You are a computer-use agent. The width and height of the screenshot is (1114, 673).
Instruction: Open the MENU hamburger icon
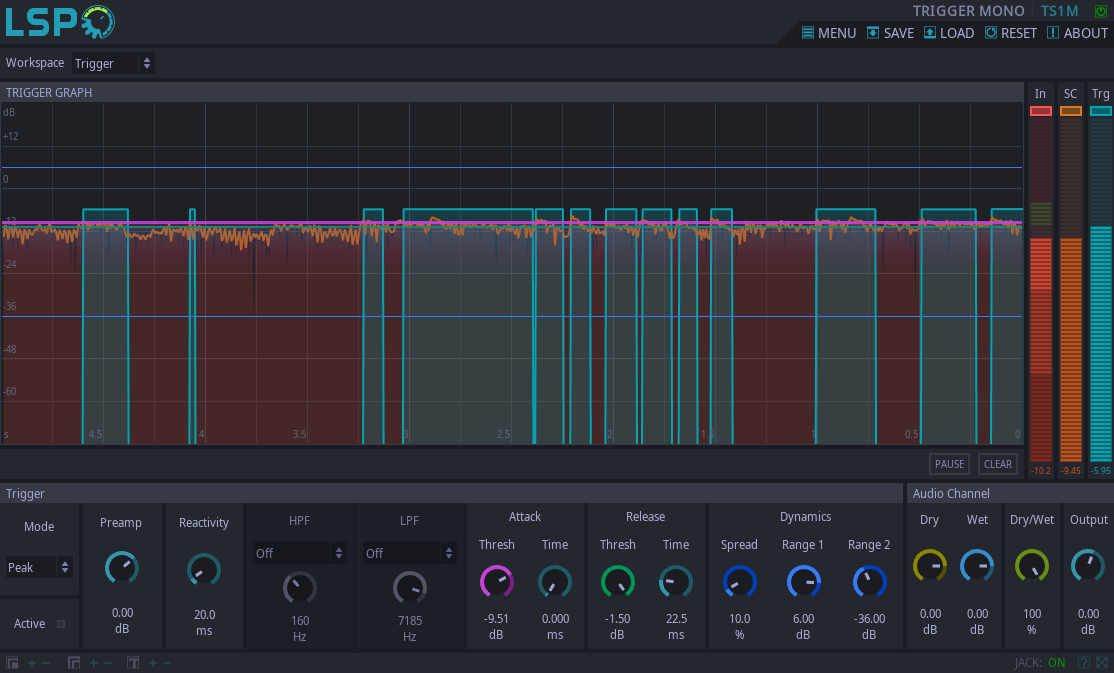[x=808, y=33]
